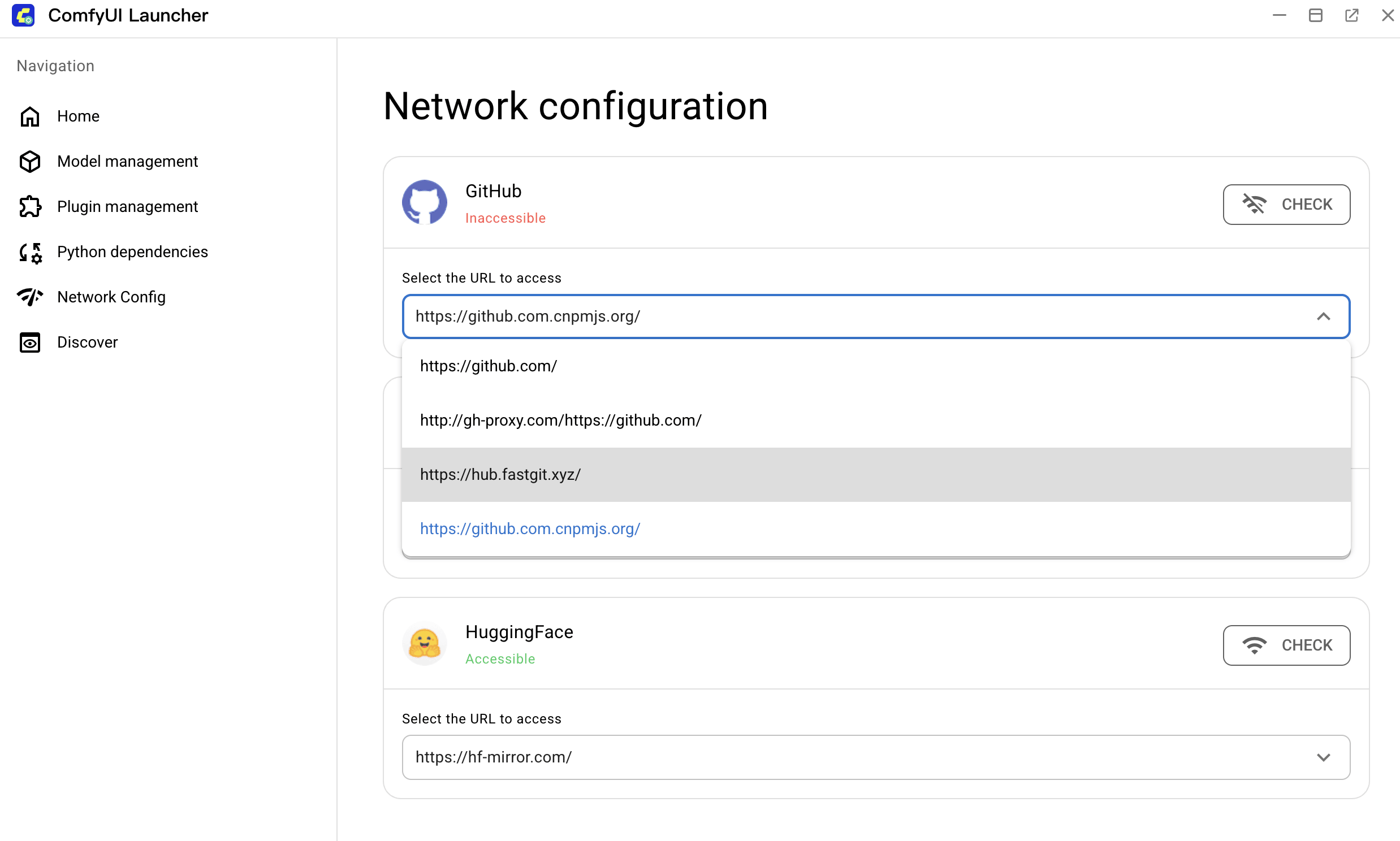Select https://github.com/ from the list
1400x841 pixels.
coord(488,366)
